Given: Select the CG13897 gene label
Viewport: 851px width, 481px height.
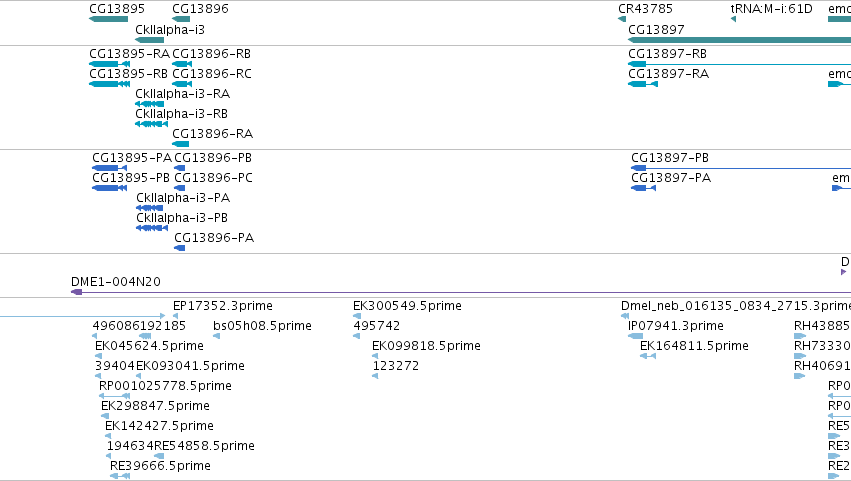Looking at the screenshot, I should pos(656,30).
